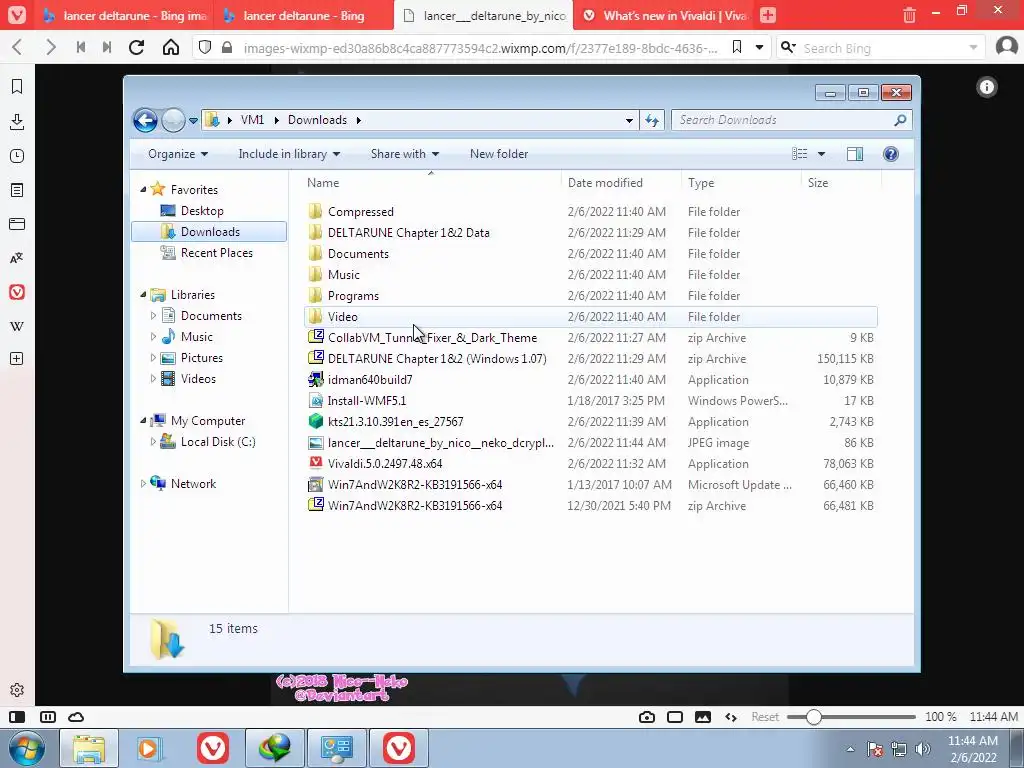The width and height of the screenshot is (1024, 768).
Task: Open History panel clock icon
Action: click(x=17, y=156)
